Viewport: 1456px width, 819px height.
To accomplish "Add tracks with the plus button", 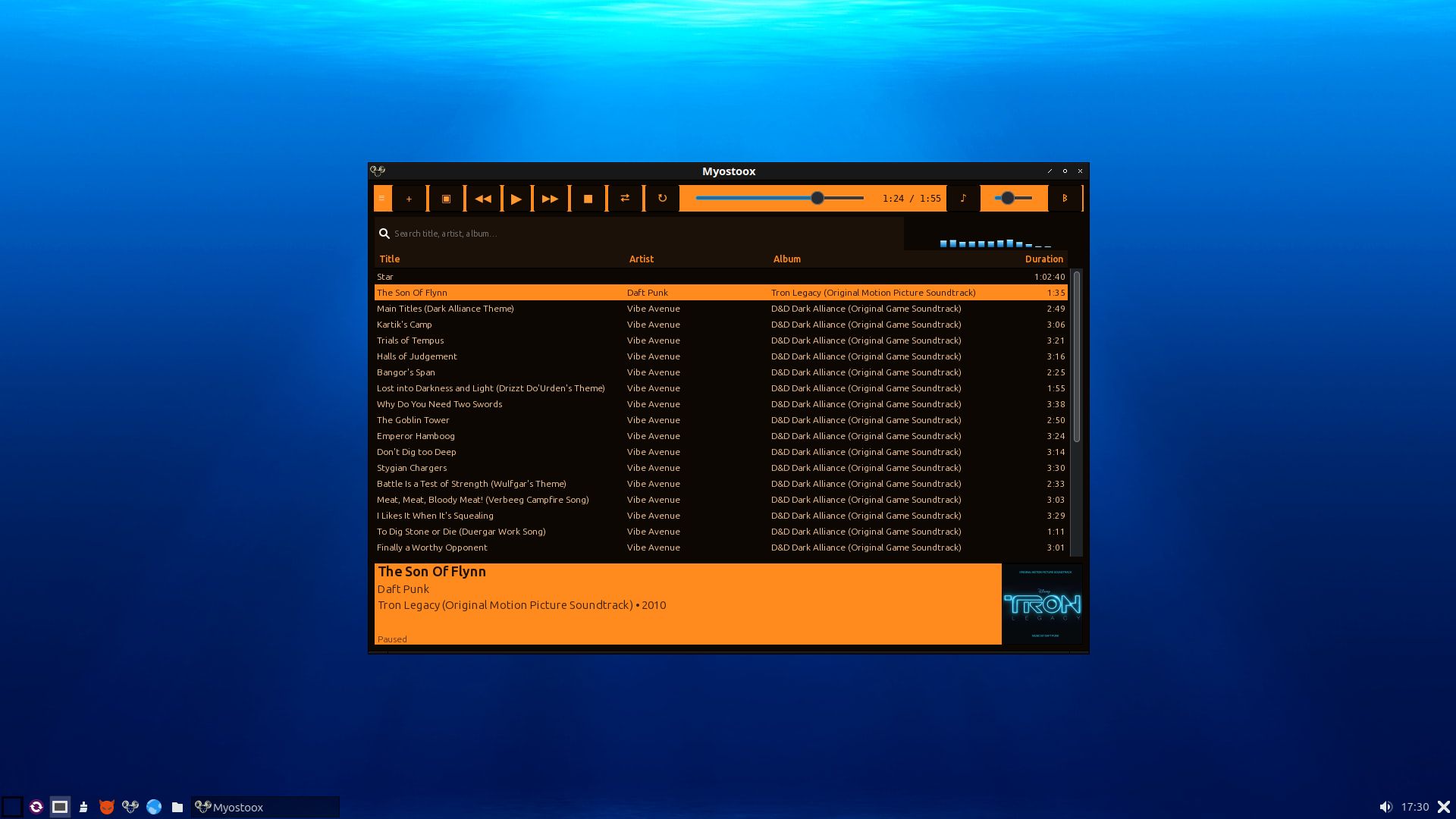I will coord(409,199).
